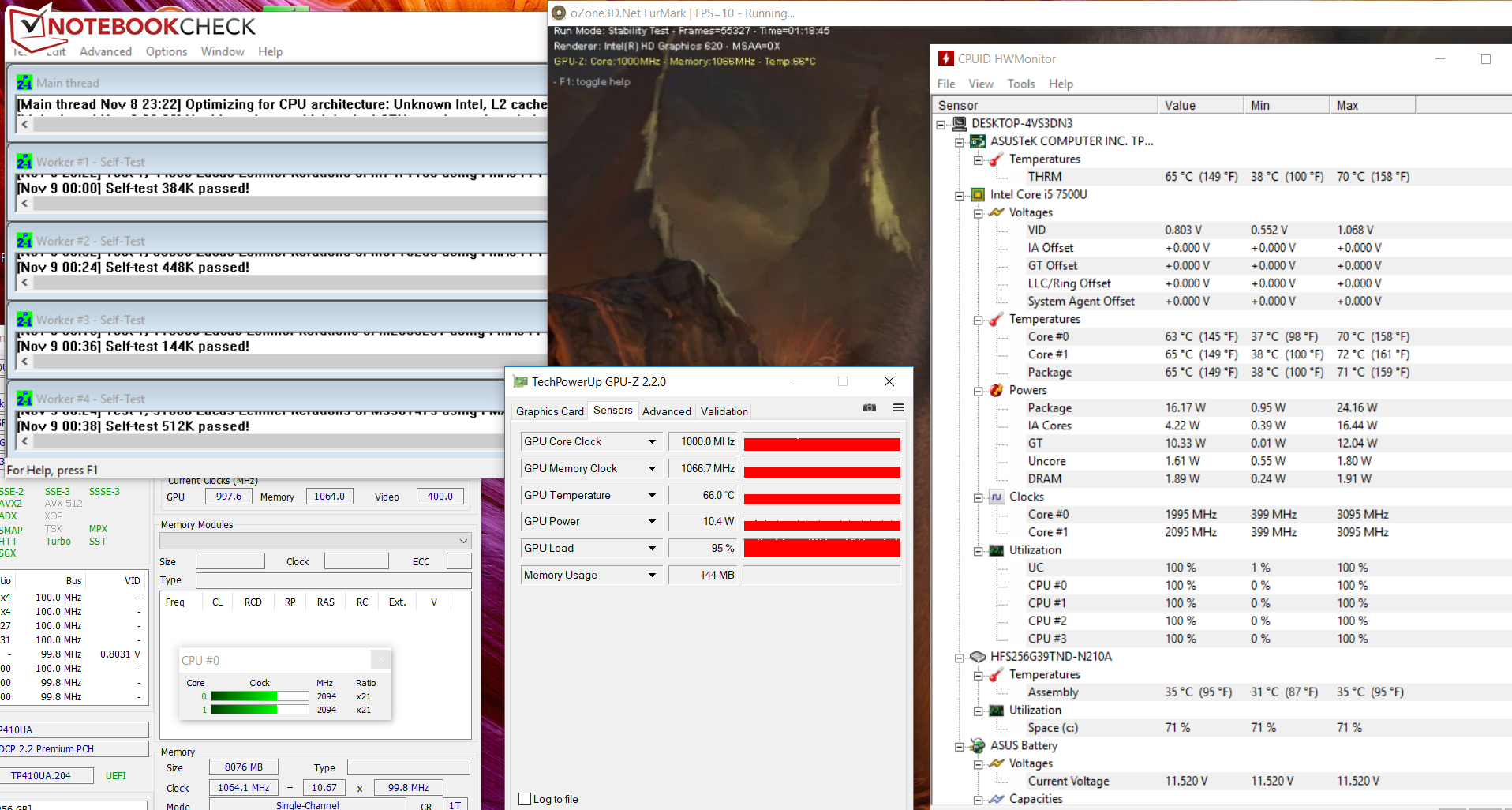Open the File menu in HWMonitor
1512x810 pixels.
[946, 84]
